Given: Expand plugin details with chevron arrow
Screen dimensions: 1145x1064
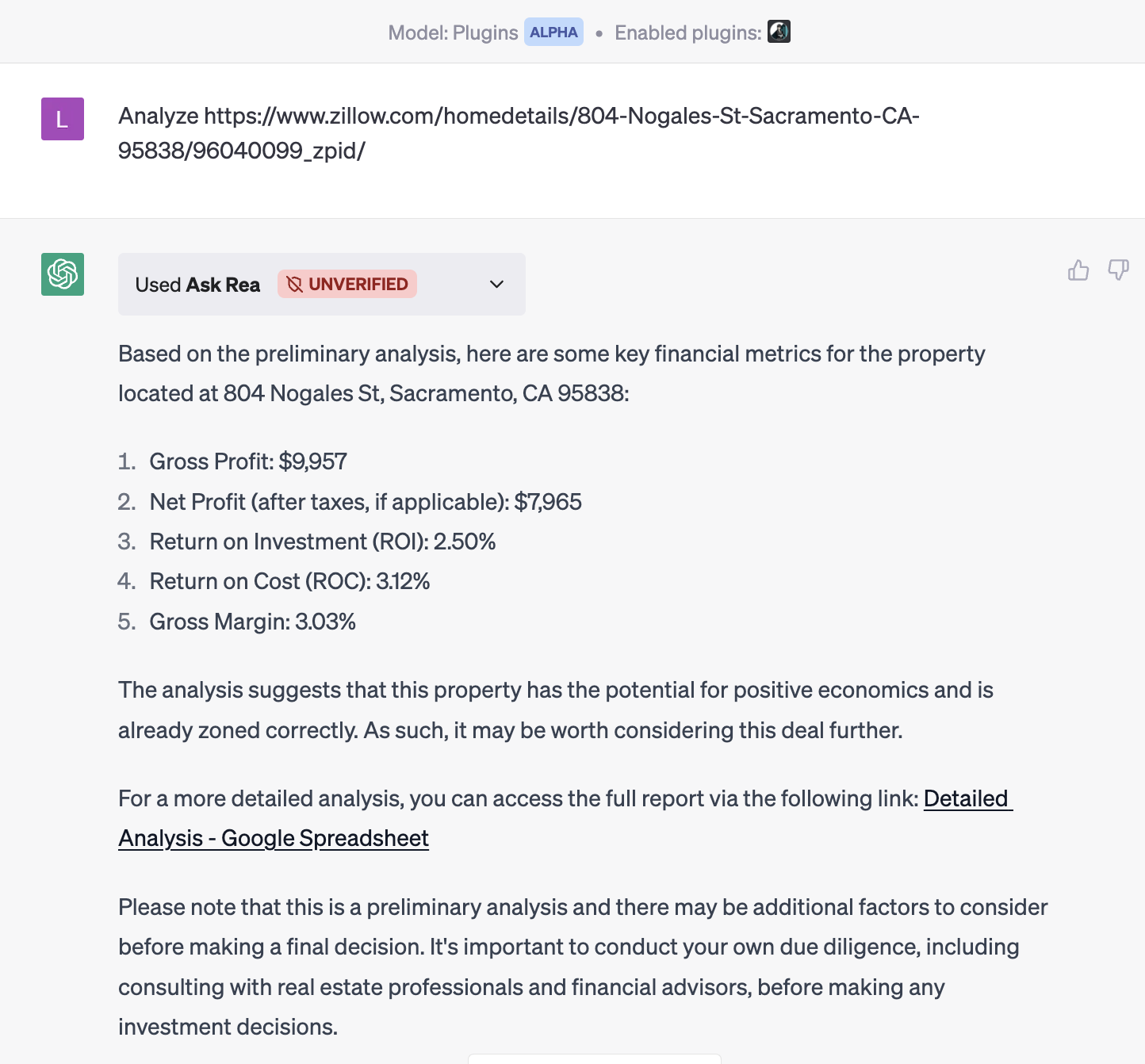Looking at the screenshot, I should coord(497,284).
